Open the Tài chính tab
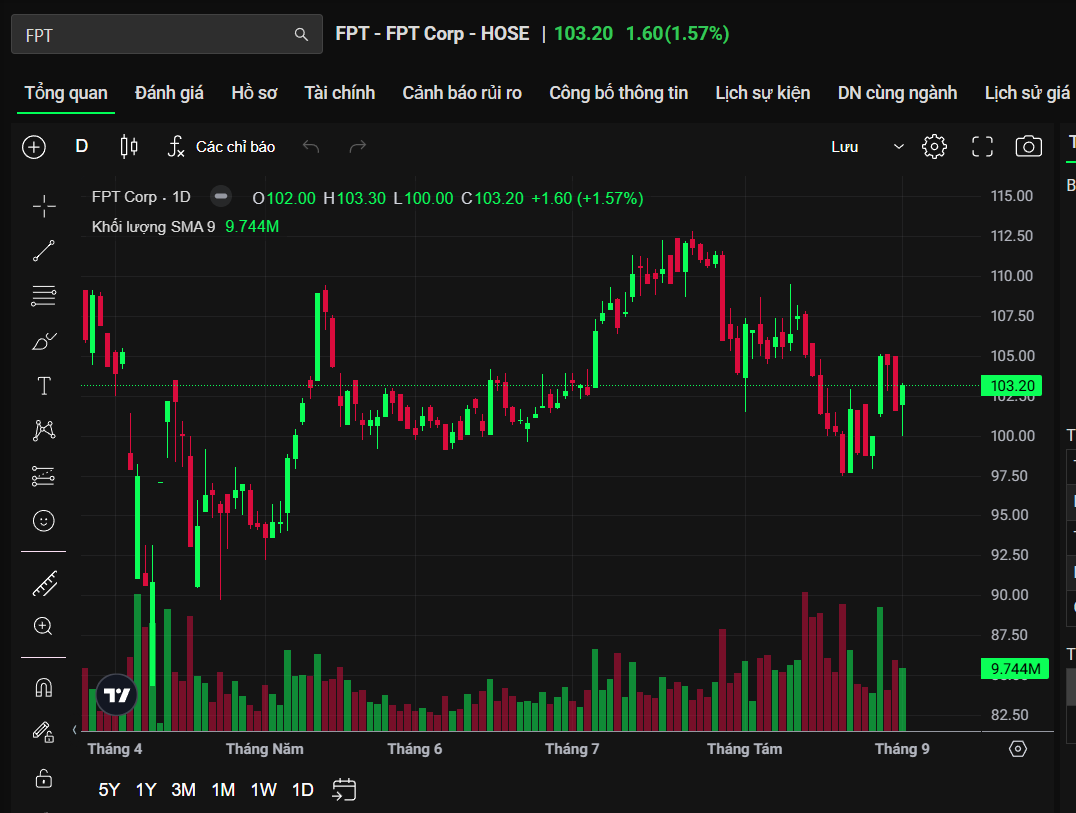The image size is (1076, 813). pyautogui.click(x=340, y=93)
